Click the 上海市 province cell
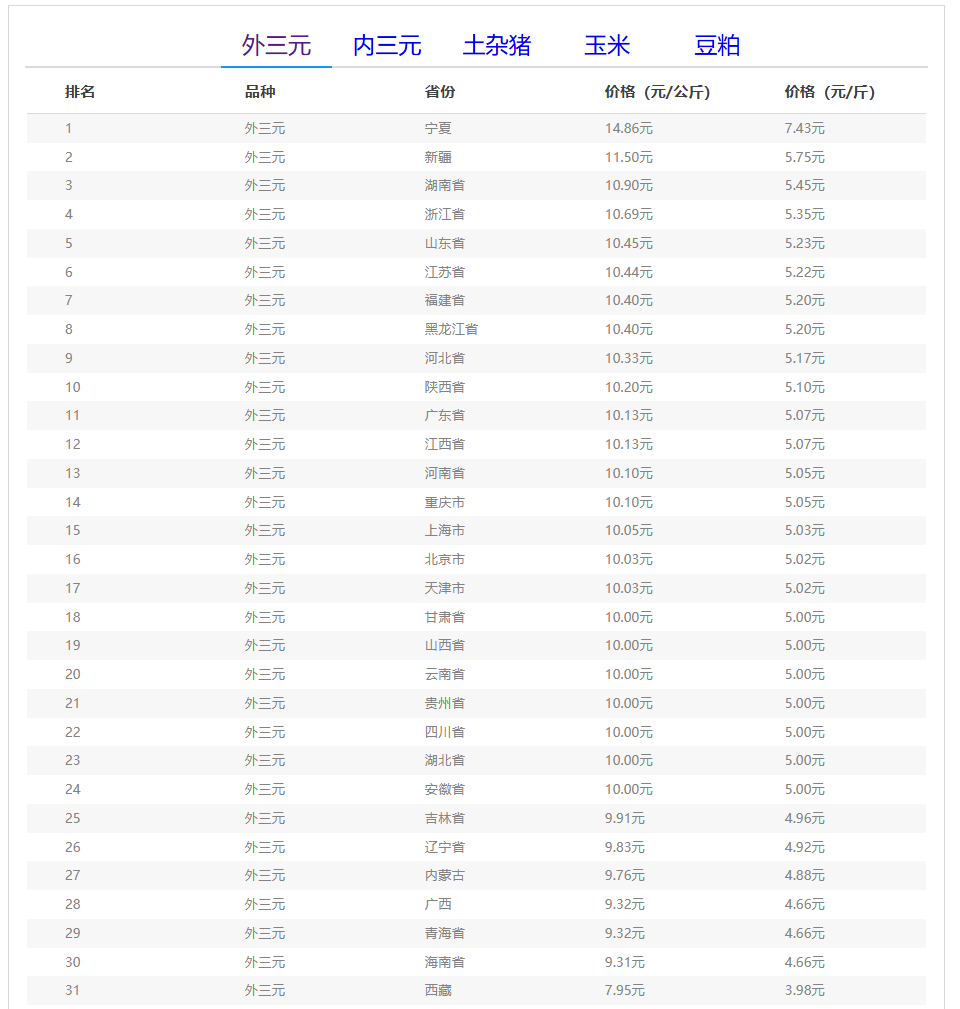This screenshot has width=960, height=1009. tap(444, 530)
